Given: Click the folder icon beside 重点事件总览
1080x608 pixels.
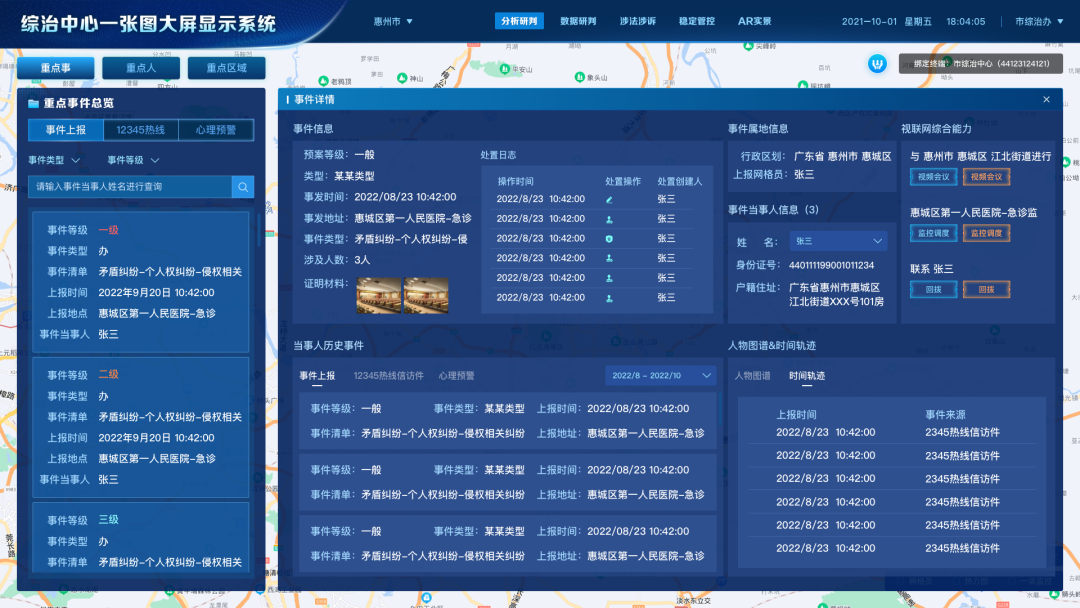Looking at the screenshot, I should point(33,103).
